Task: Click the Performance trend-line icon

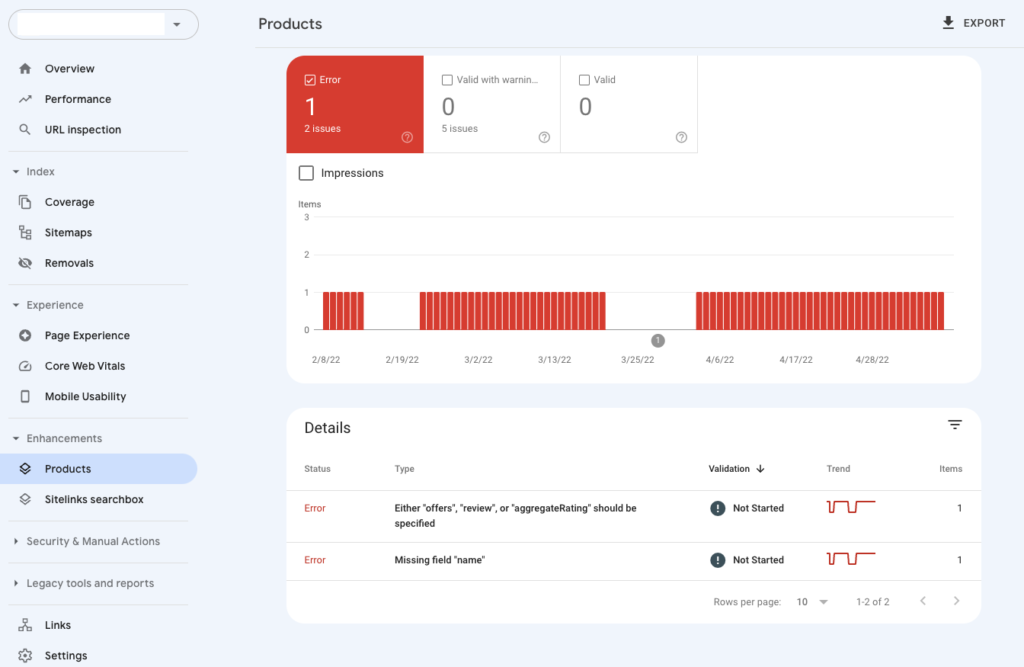Action: click(x=25, y=99)
